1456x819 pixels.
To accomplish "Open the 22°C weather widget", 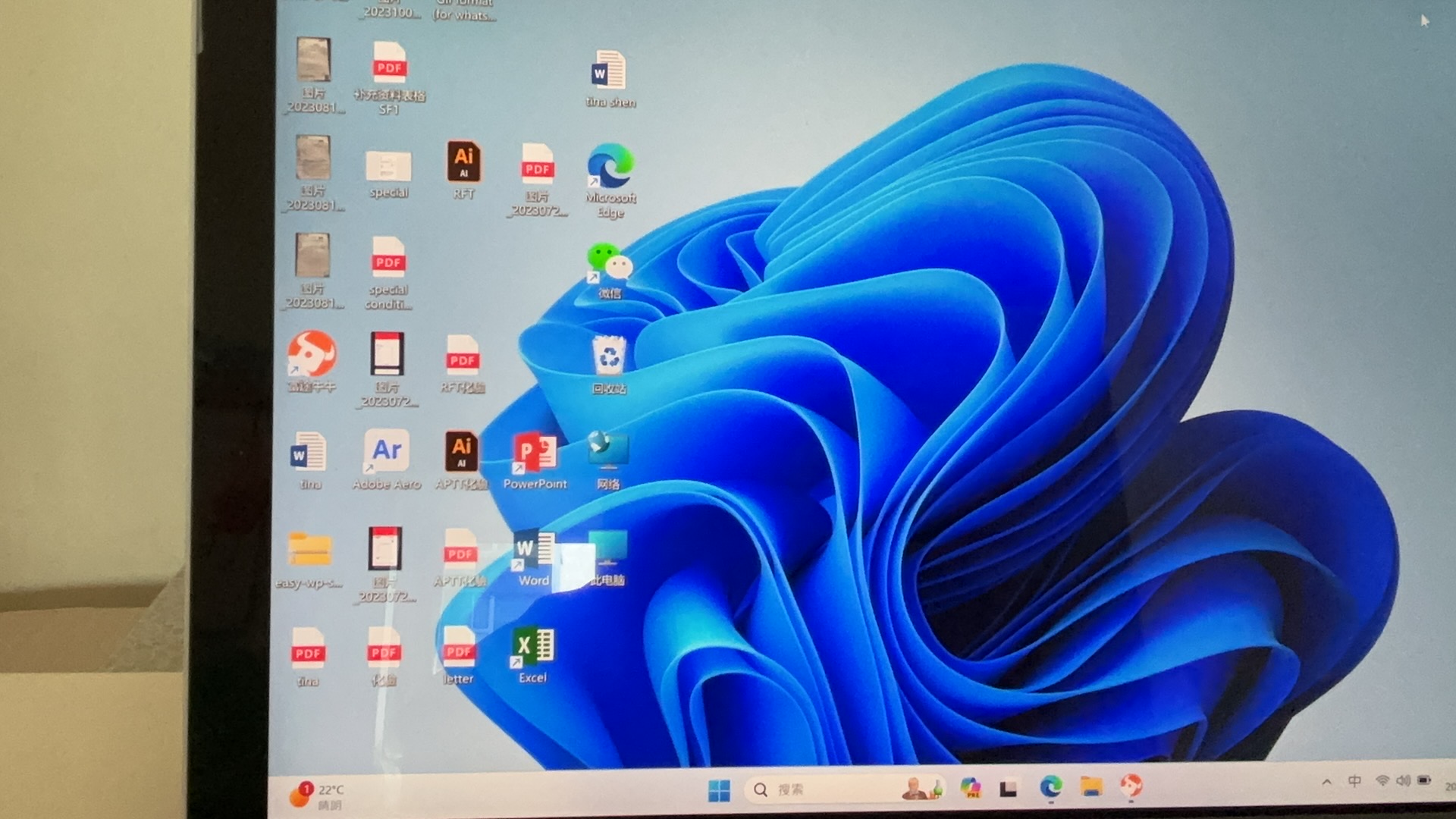I will point(317,795).
